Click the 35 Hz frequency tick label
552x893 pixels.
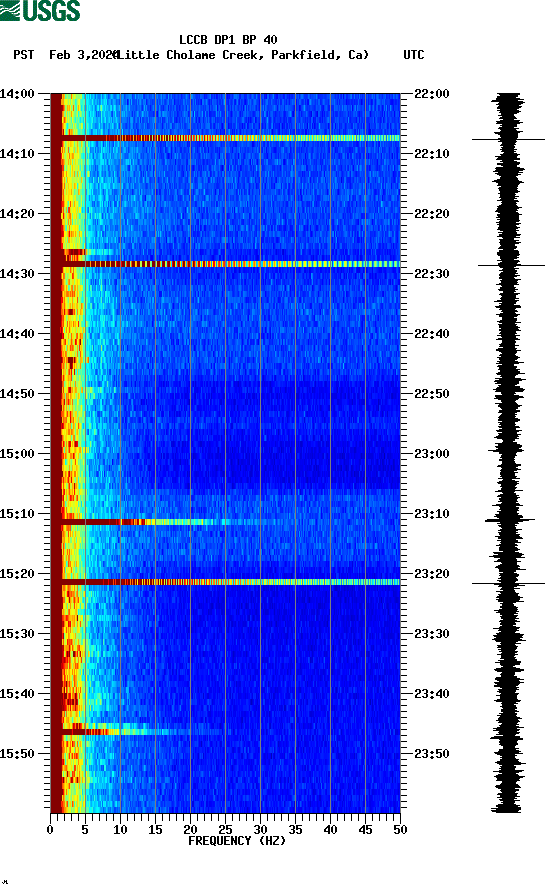click(296, 830)
